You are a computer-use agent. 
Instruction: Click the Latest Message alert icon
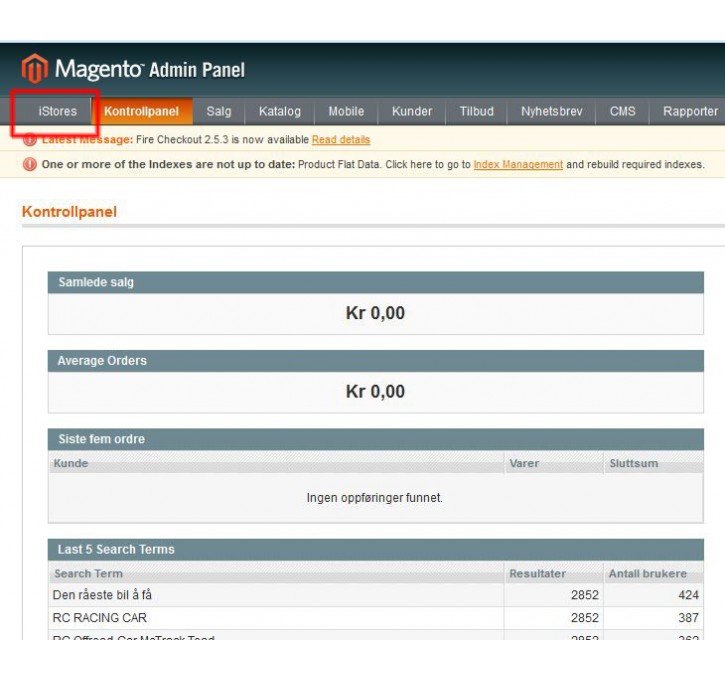pos(30,139)
